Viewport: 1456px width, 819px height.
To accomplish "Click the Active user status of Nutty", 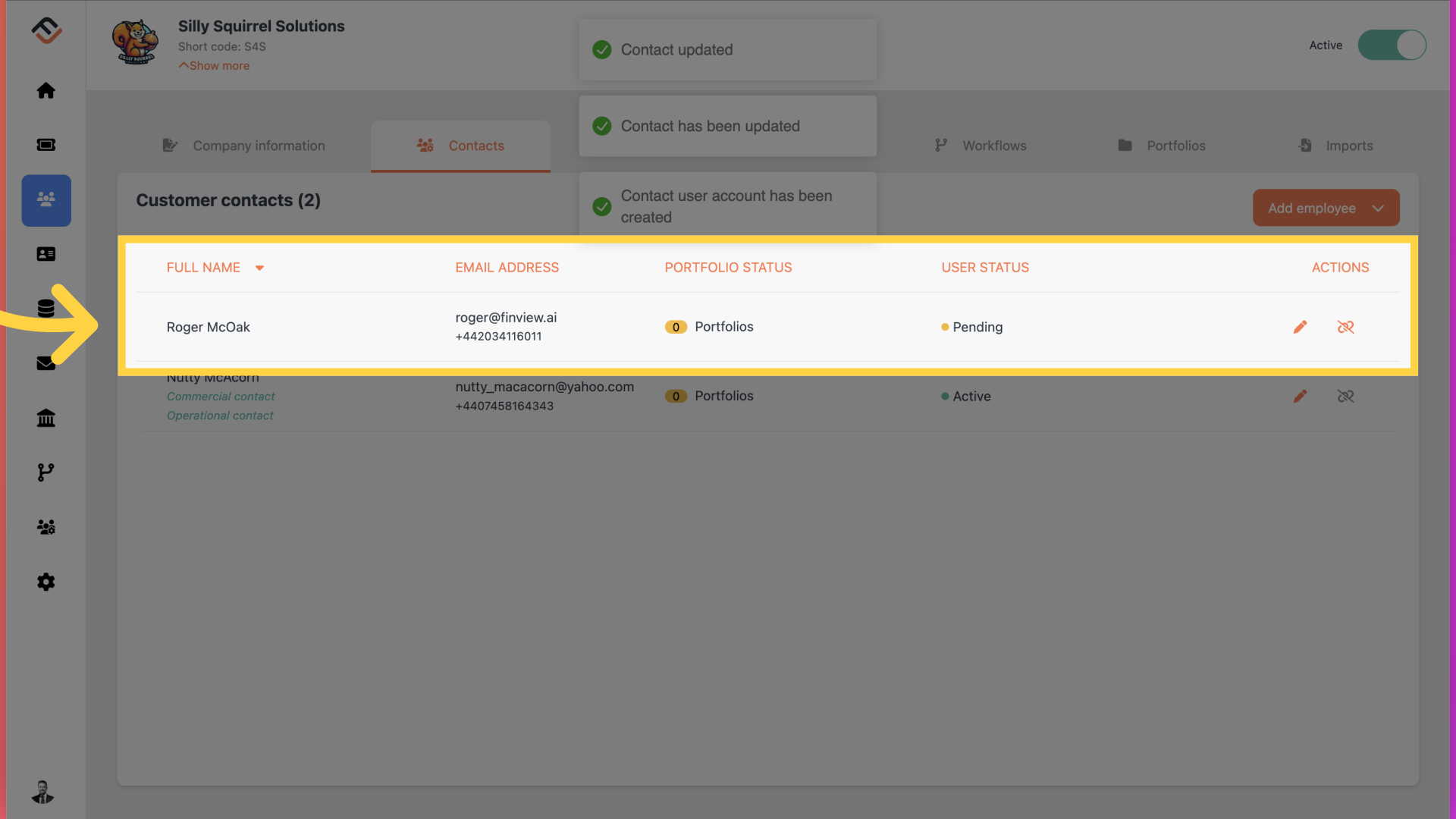I will pyautogui.click(x=965, y=396).
